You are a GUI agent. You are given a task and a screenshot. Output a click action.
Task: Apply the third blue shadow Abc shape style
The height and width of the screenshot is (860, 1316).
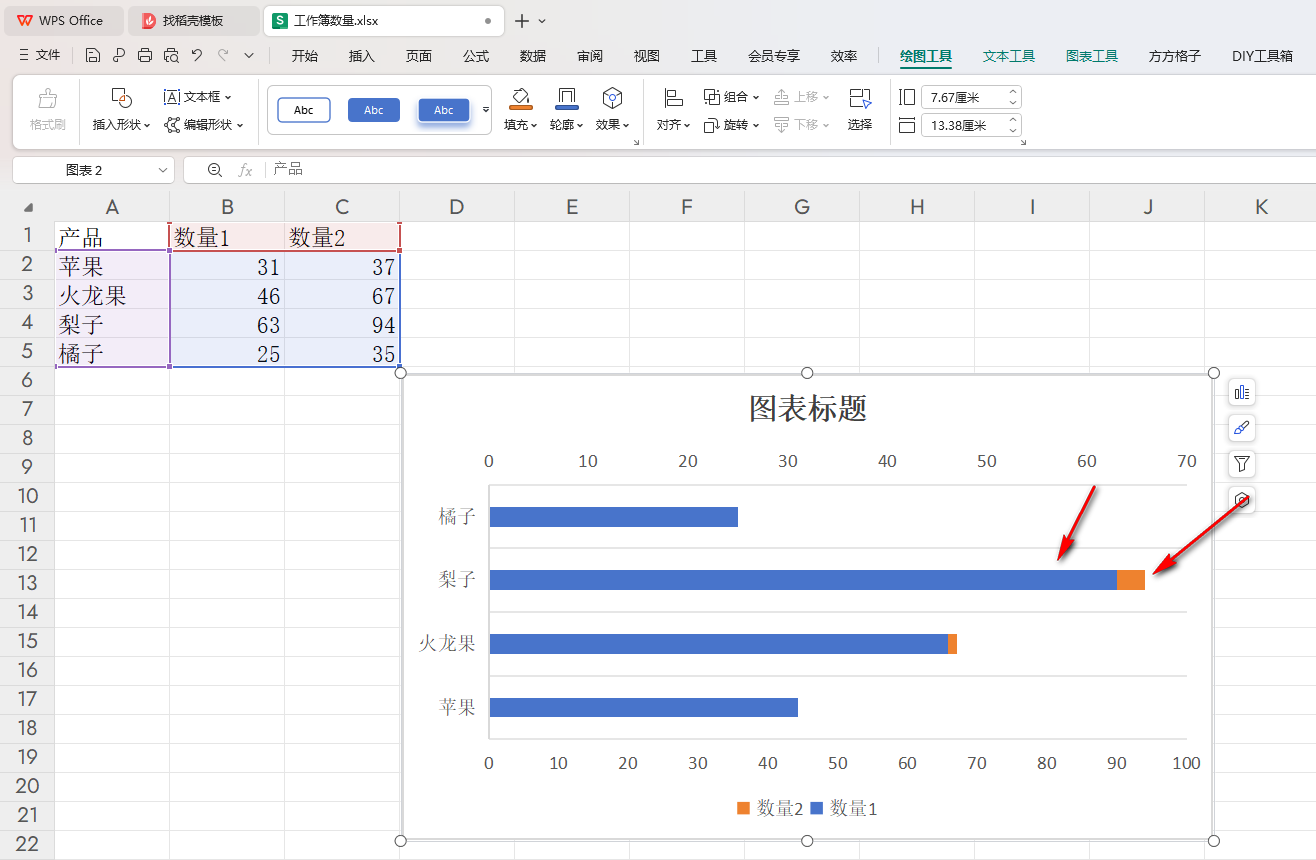444,110
